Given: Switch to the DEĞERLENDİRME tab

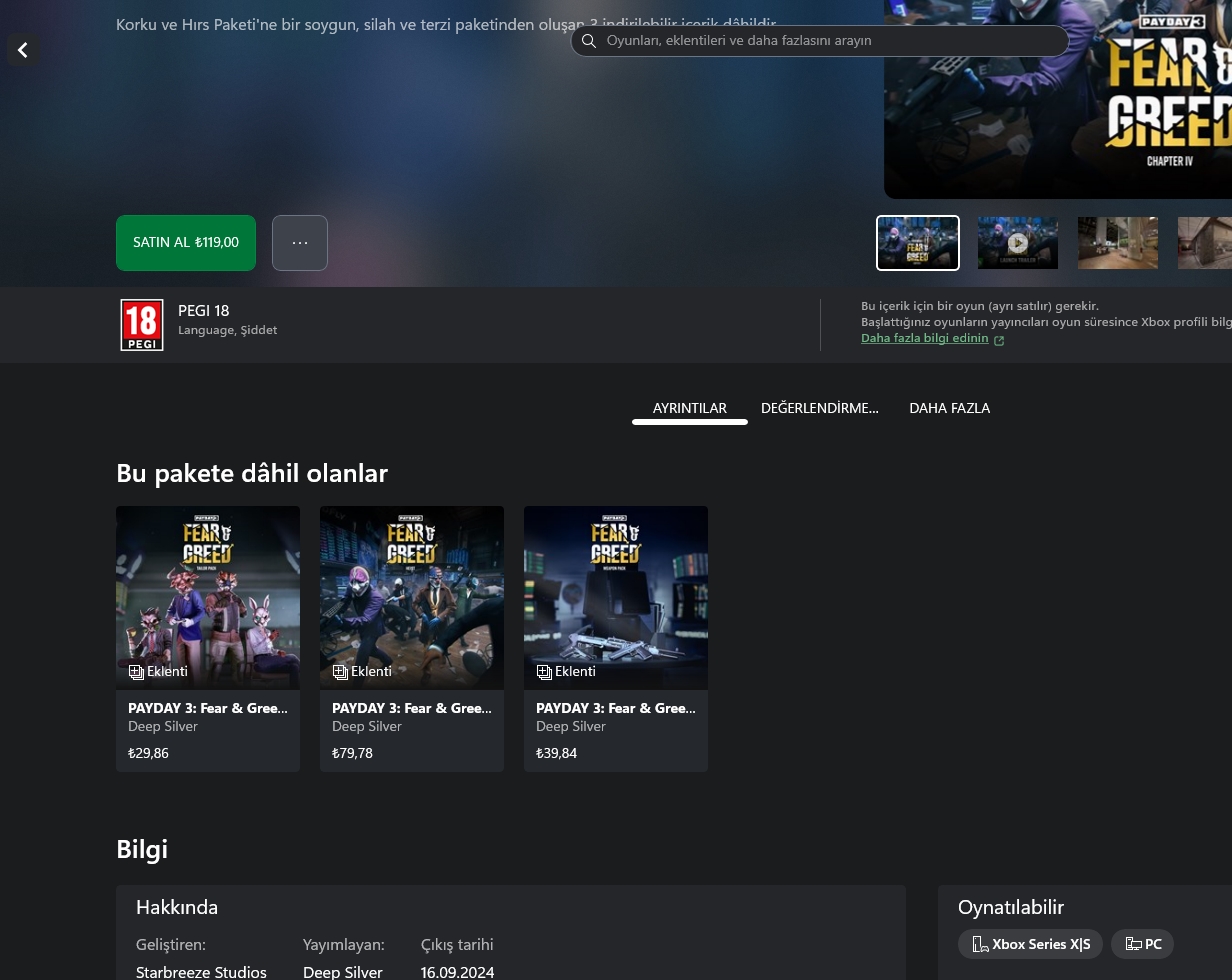Looking at the screenshot, I should (820, 408).
